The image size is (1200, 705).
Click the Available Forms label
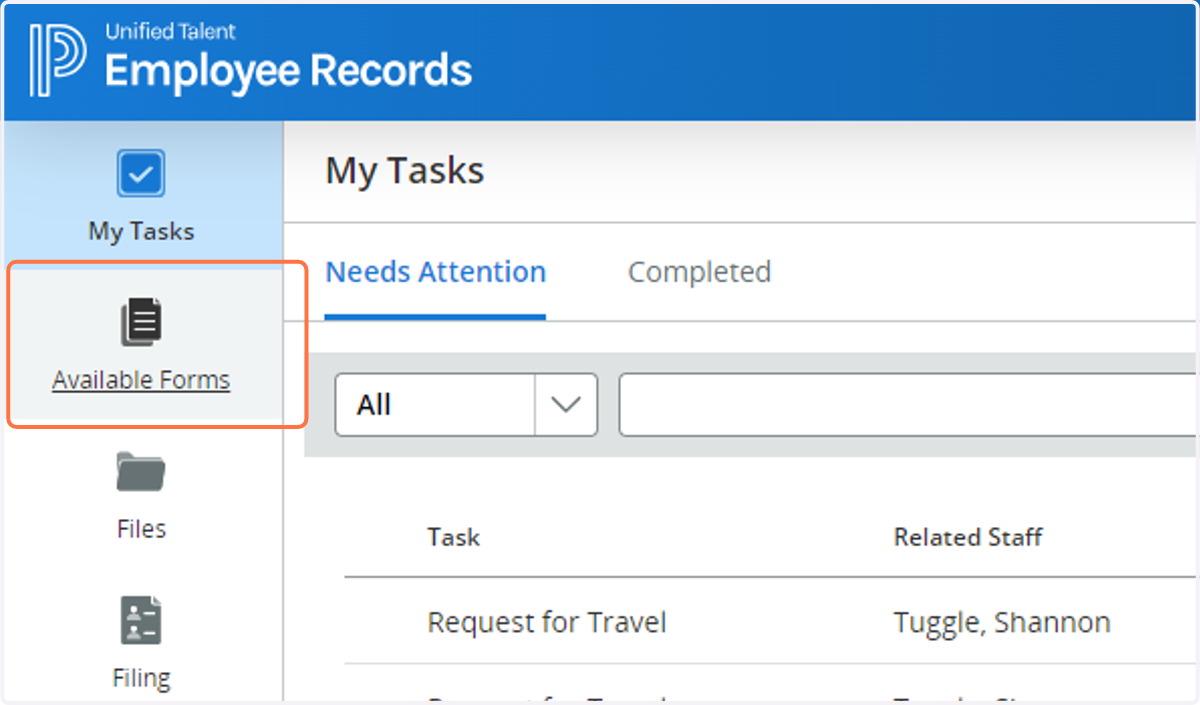(141, 380)
